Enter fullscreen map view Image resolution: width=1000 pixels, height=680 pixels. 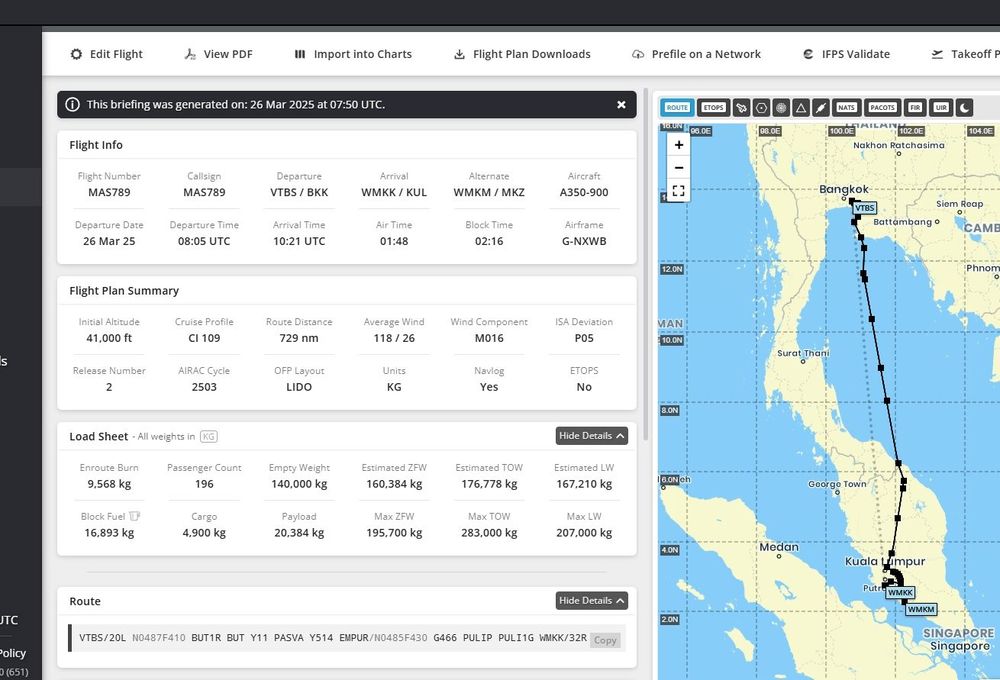pos(679,191)
